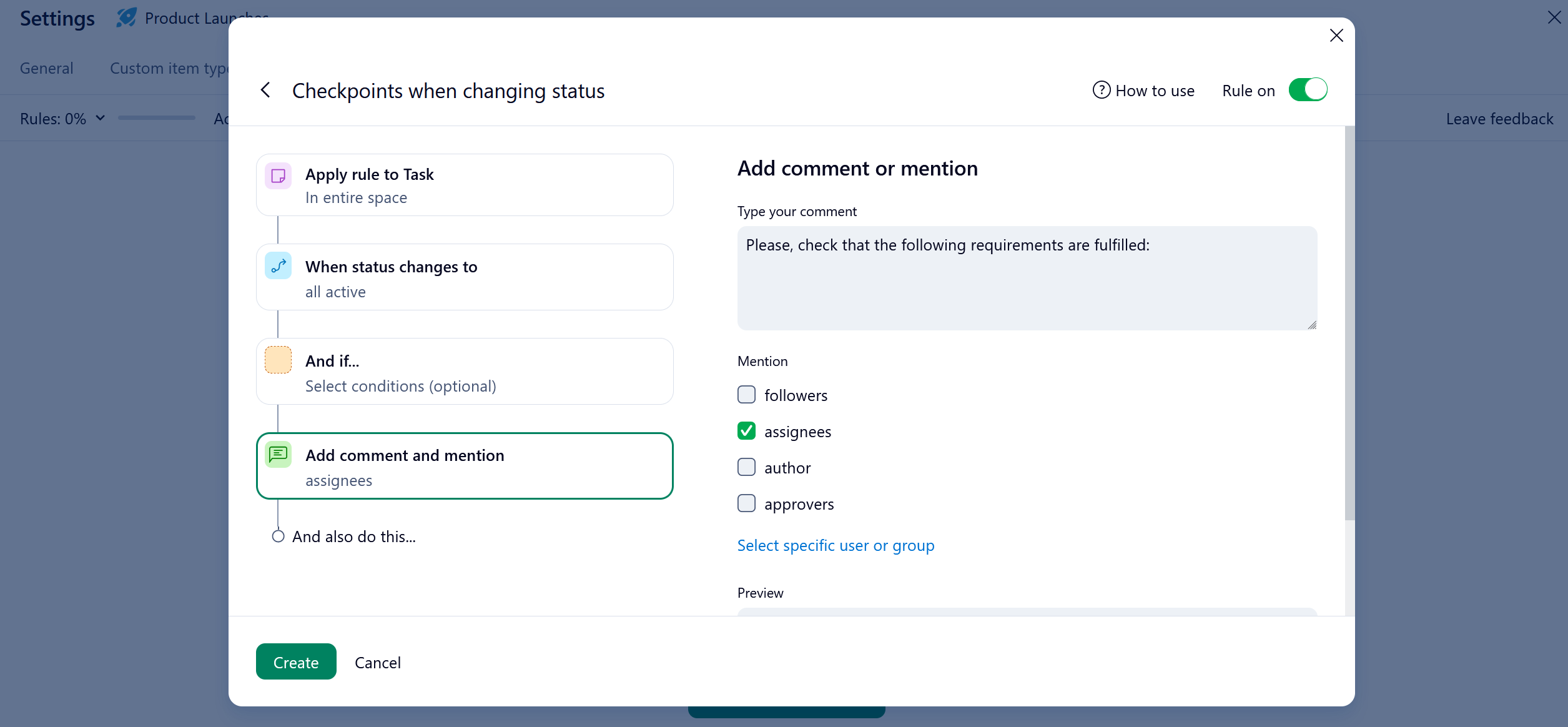Switch to the General settings tab
This screenshot has height=727, width=1568.
coord(46,68)
